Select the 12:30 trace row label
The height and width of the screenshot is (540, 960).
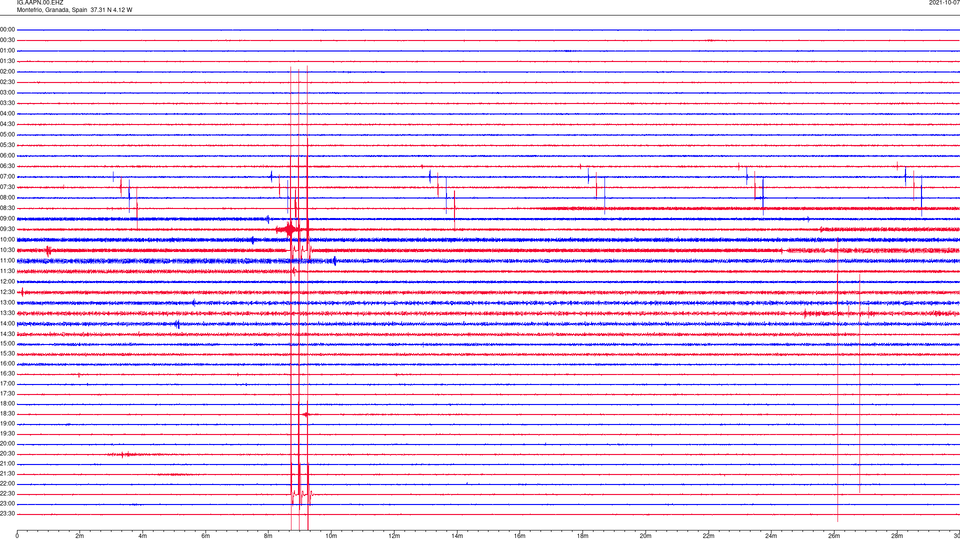(x=7, y=291)
